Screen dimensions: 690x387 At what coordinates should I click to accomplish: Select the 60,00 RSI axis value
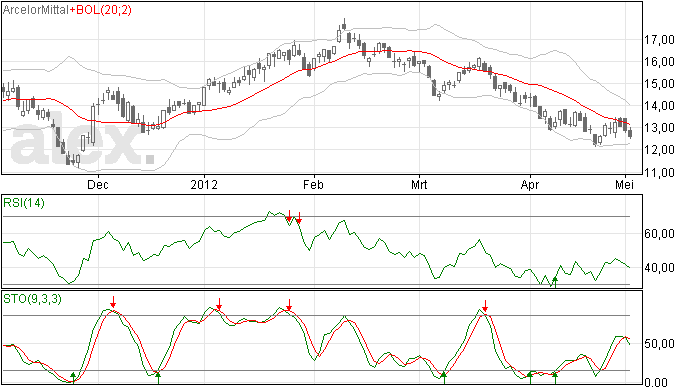tap(660, 234)
